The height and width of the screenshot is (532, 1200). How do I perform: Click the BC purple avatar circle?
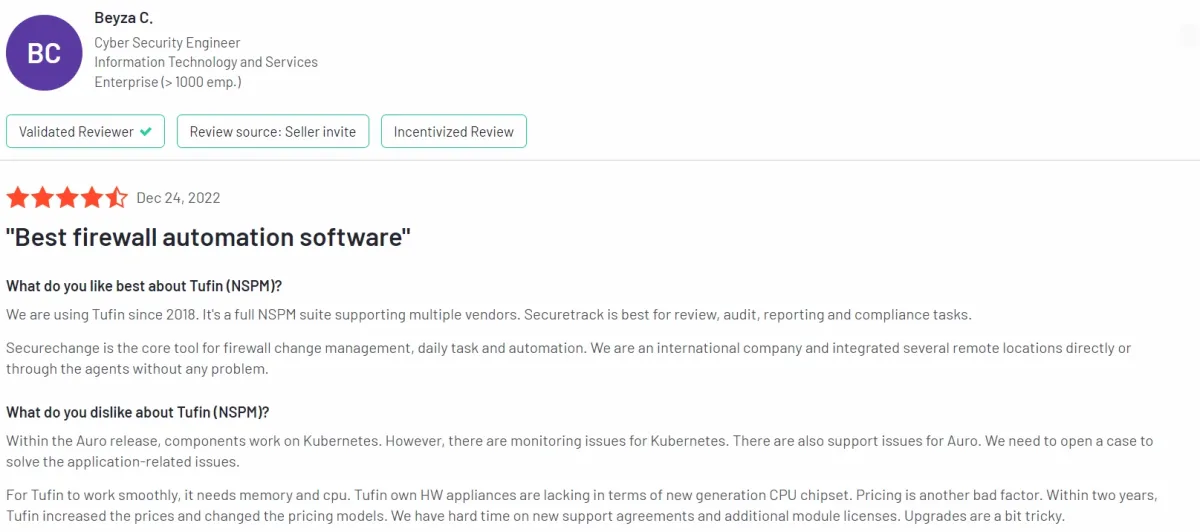pyautogui.click(x=44, y=53)
